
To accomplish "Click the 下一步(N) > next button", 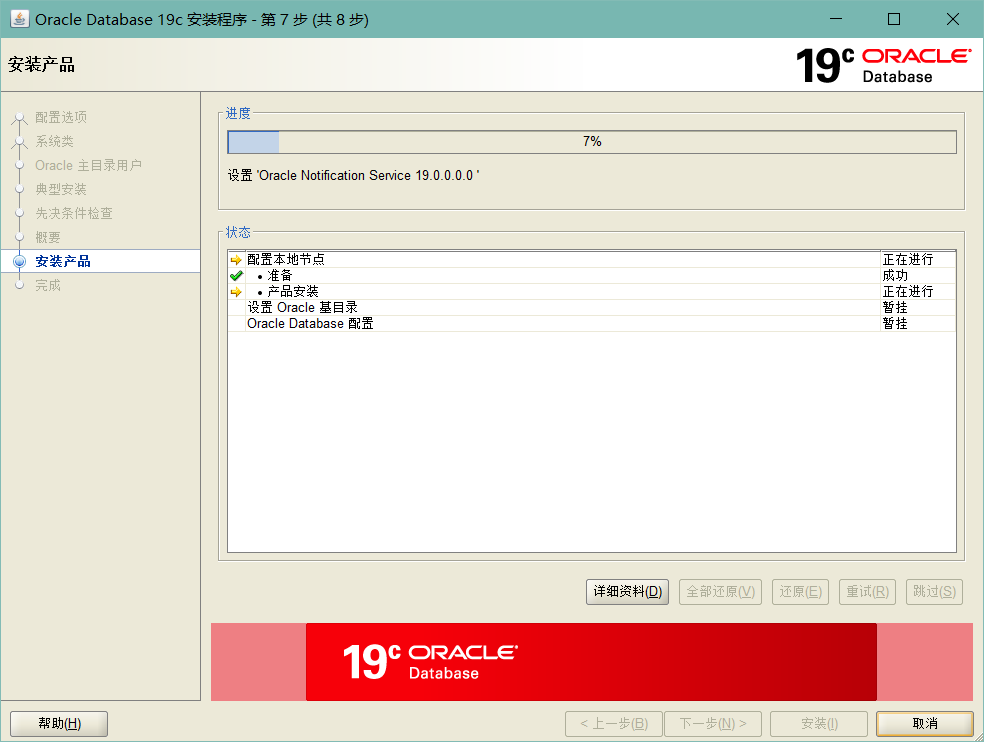I will point(713,724).
